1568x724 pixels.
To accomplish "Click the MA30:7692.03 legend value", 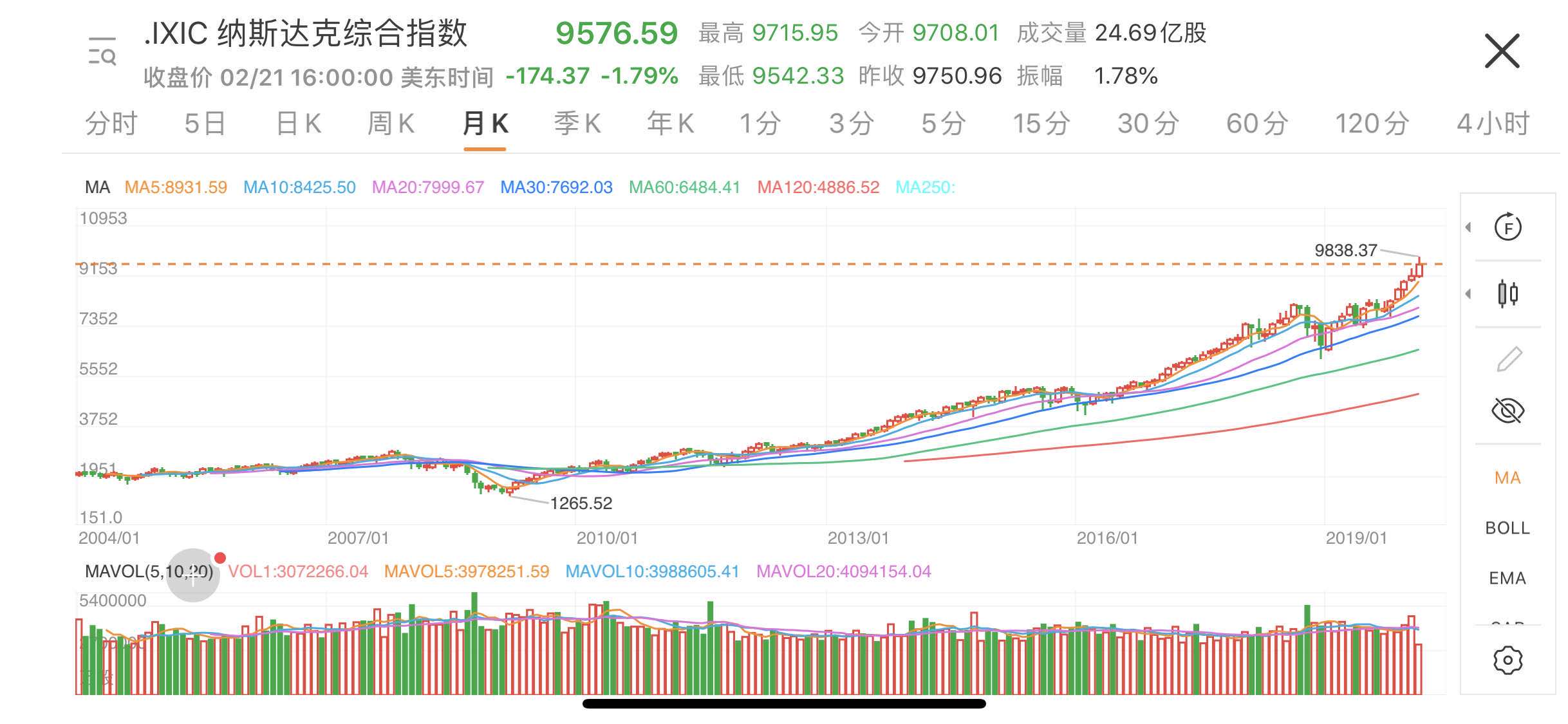I will 556,187.
